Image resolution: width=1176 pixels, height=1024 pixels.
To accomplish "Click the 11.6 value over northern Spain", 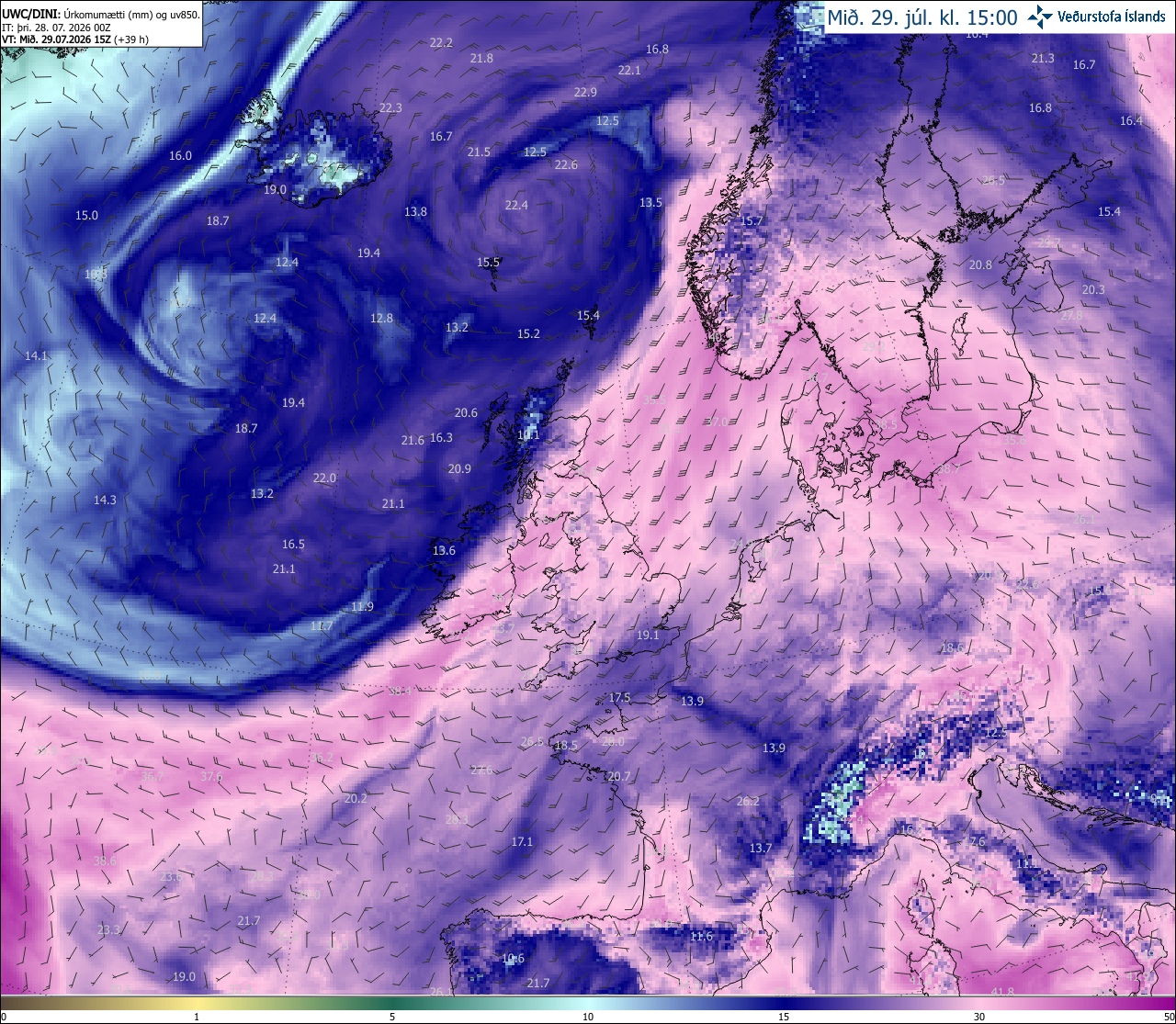I will pos(701,936).
